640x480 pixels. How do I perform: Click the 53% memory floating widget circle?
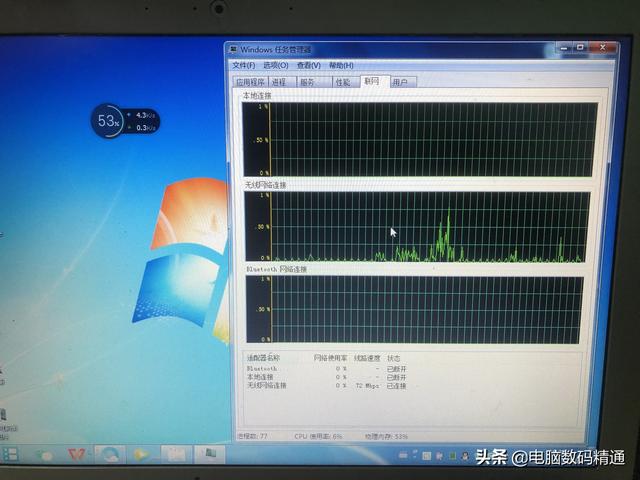click(107, 121)
